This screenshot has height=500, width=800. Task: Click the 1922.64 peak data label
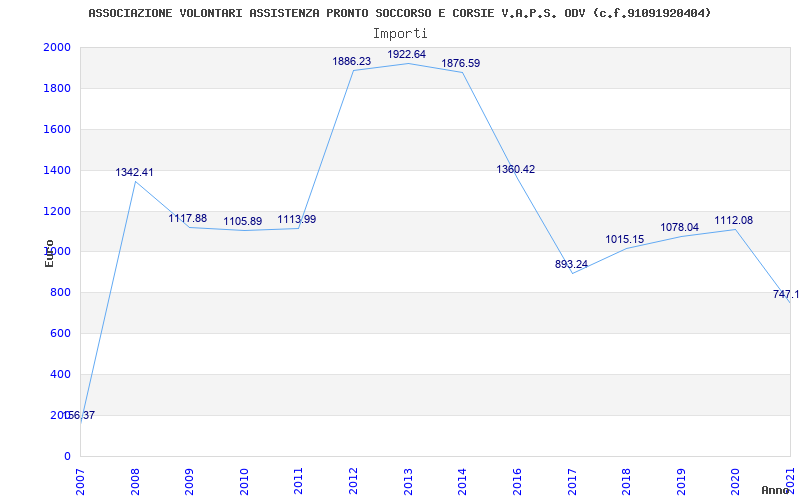406,55
